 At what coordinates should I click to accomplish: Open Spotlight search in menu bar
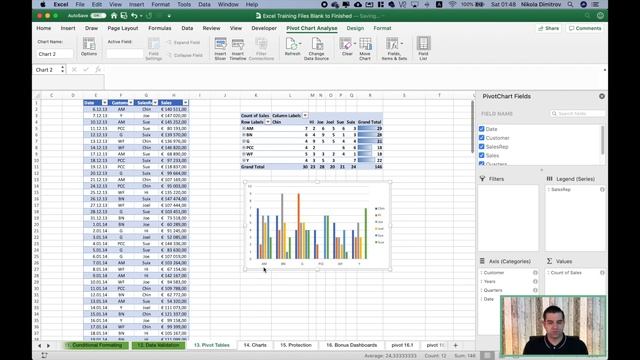(x=570, y=4)
